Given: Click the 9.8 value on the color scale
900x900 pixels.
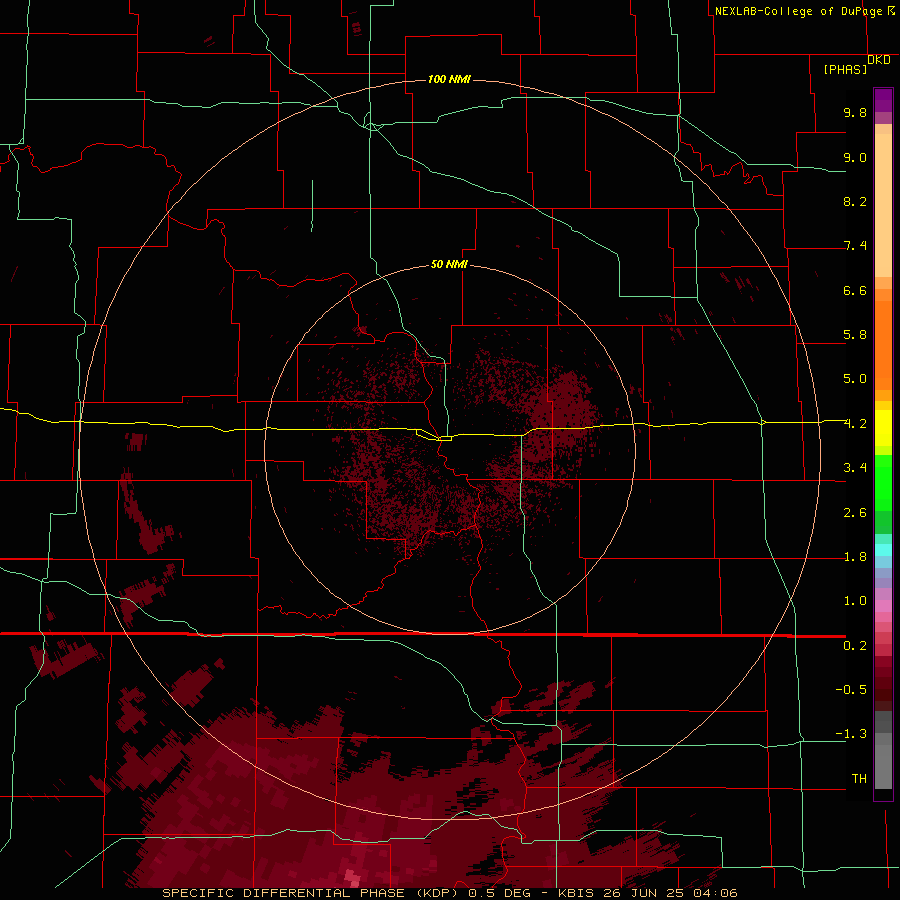Looking at the screenshot, I should 855,112.
